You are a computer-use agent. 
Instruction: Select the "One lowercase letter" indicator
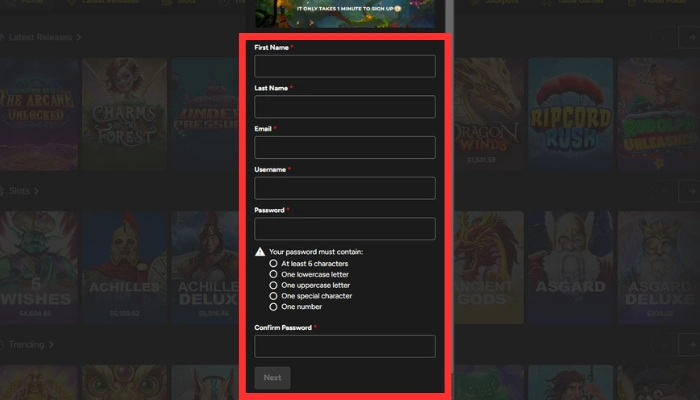click(x=274, y=274)
